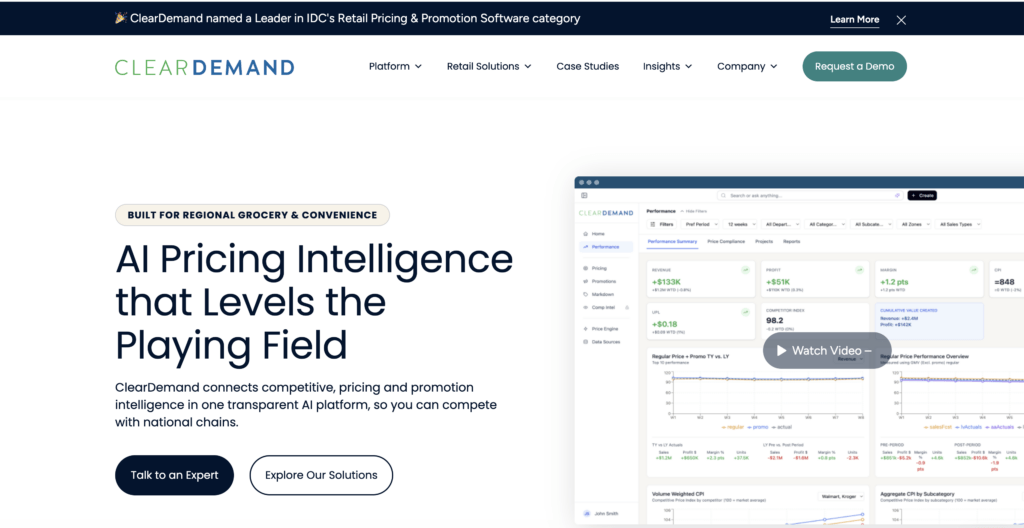Open the Pref Period dropdown
The image size is (1024, 528).
coord(700,224)
